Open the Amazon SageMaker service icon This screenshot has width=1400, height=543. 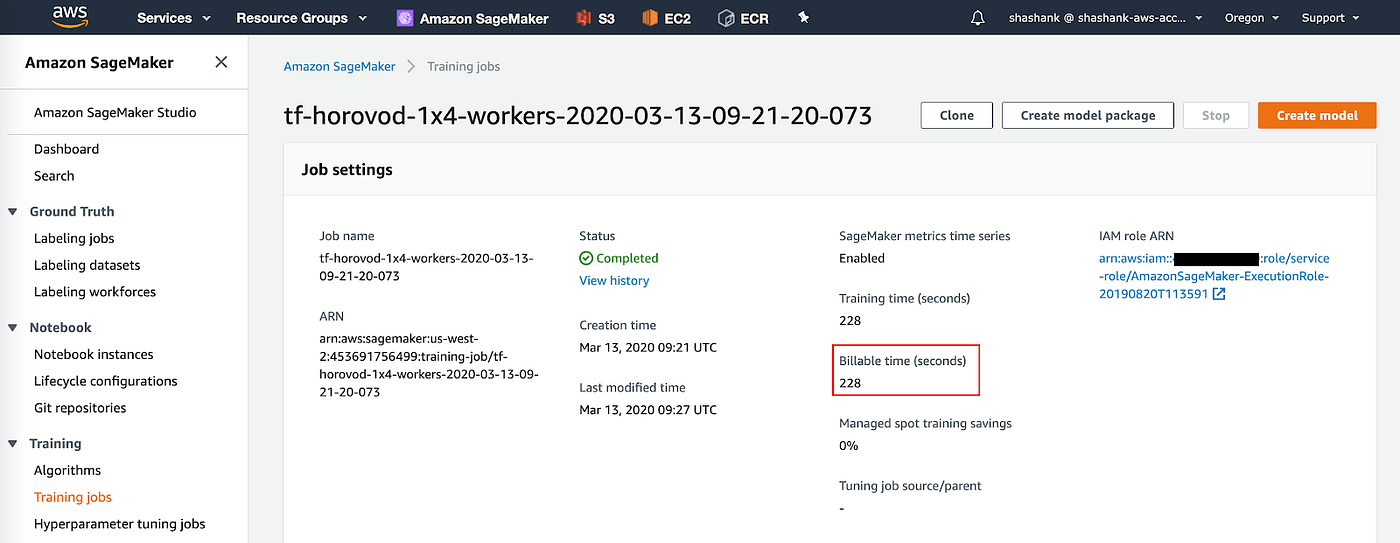pos(405,18)
